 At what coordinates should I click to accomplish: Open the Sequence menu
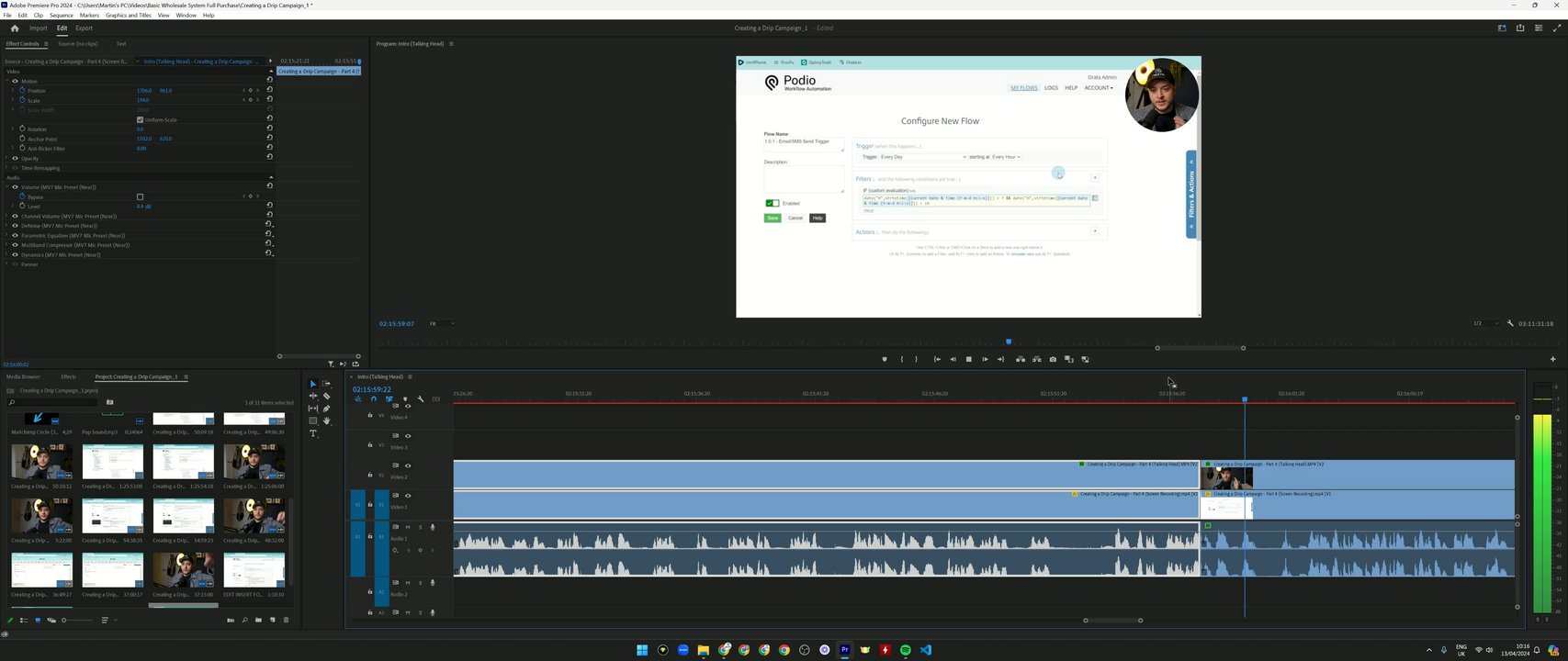pos(62,16)
